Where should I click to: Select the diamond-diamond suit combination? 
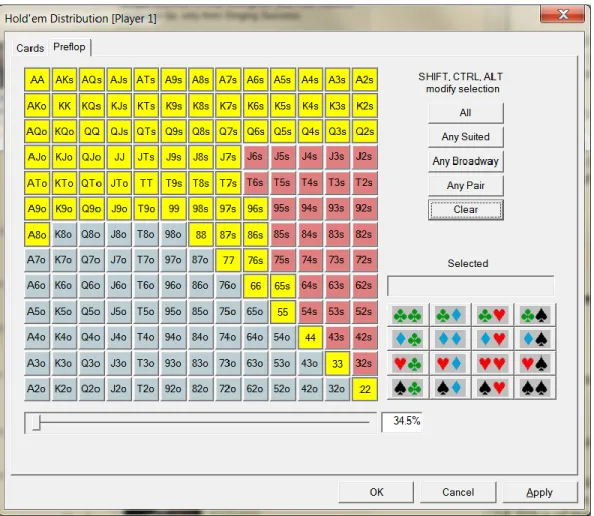point(450,339)
